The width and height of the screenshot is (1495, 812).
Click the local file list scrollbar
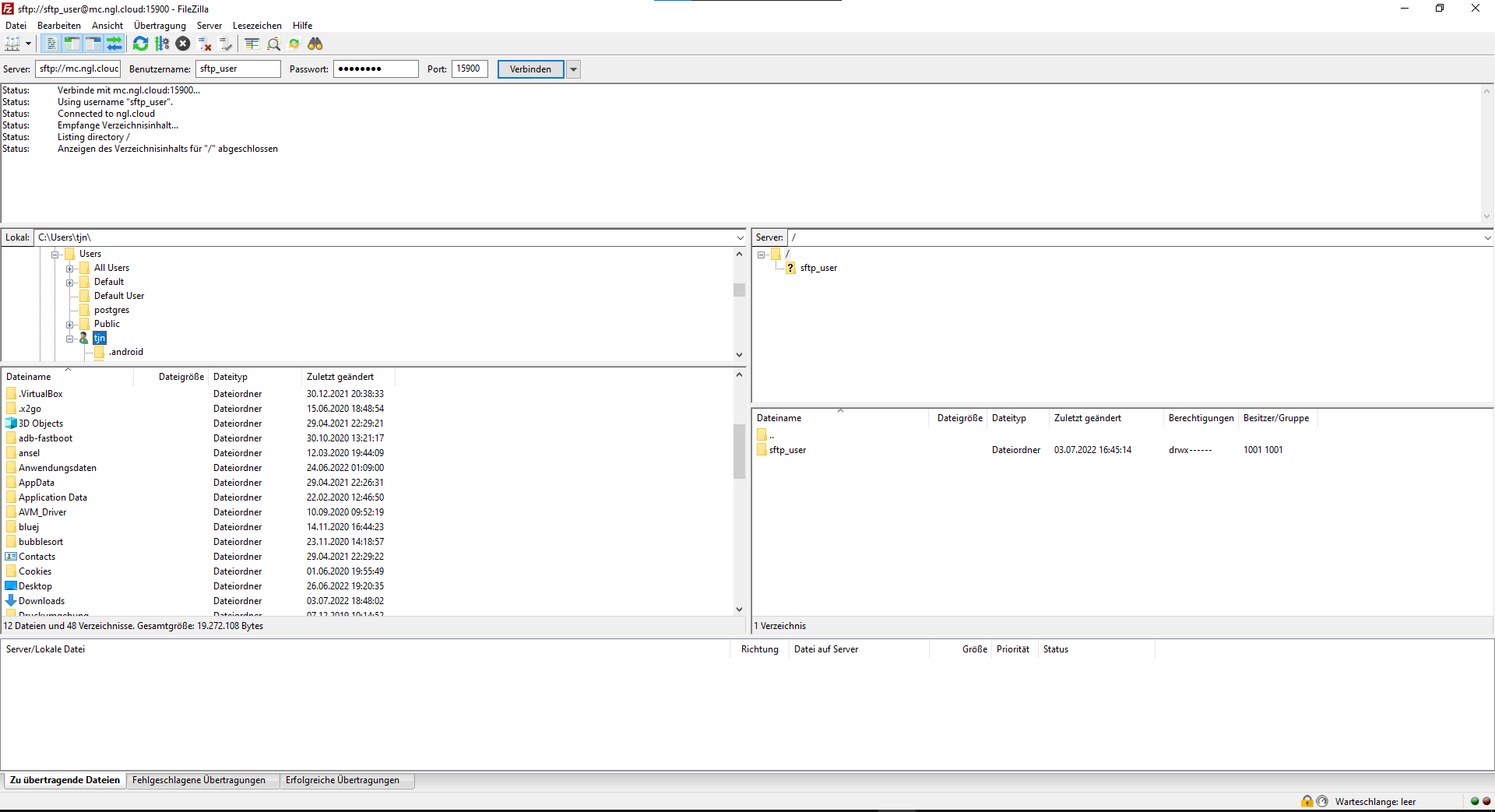pos(739,452)
